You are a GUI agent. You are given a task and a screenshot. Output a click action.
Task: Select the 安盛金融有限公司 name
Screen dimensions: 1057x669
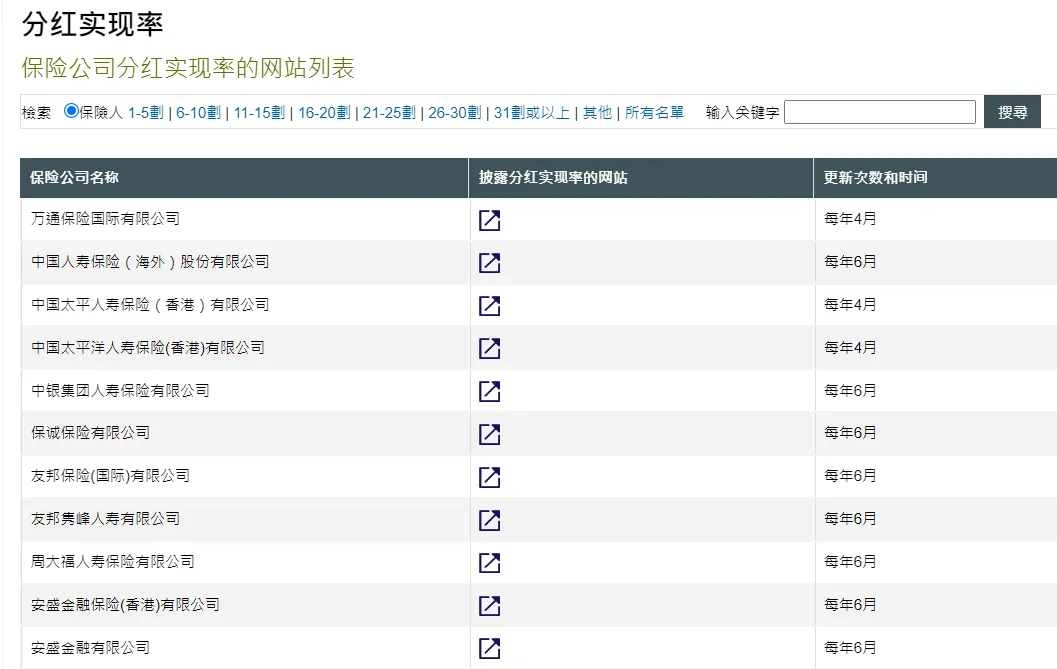tap(90, 647)
